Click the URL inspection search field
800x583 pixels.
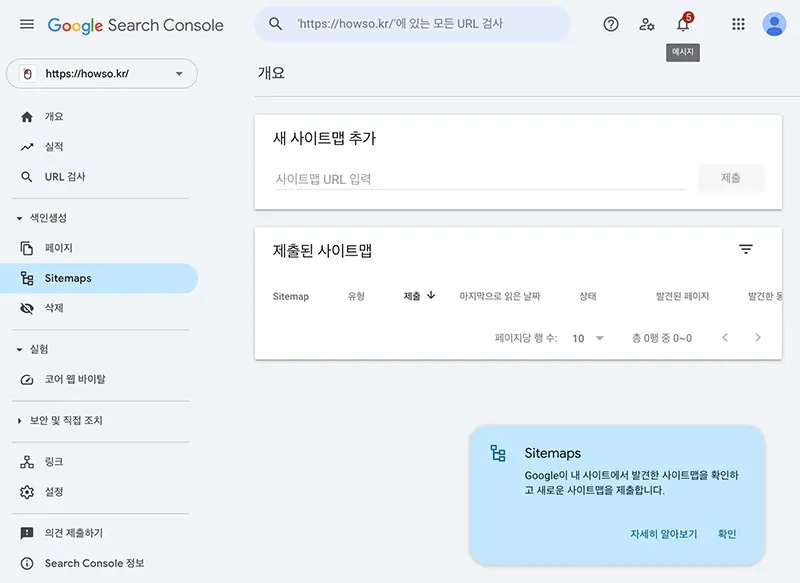(x=412, y=23)
